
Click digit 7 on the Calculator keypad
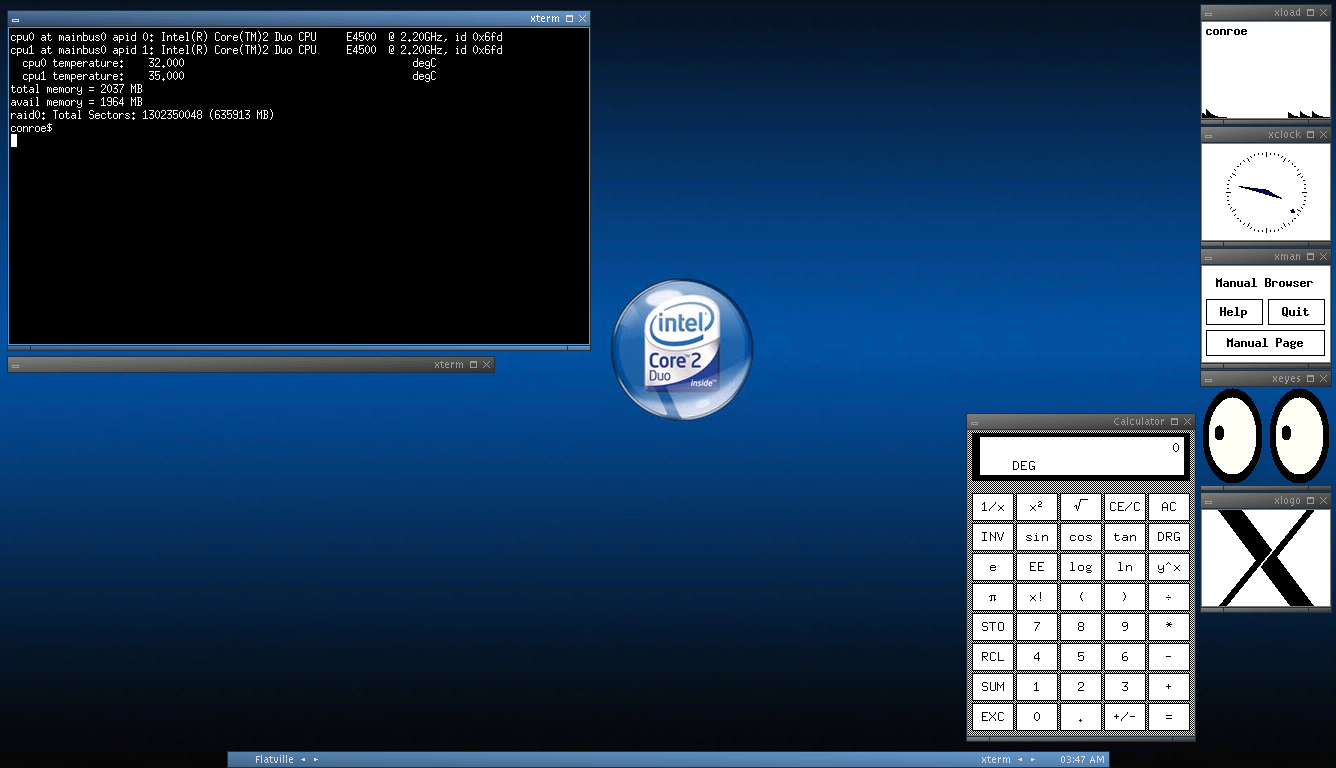coord(1037,627)
